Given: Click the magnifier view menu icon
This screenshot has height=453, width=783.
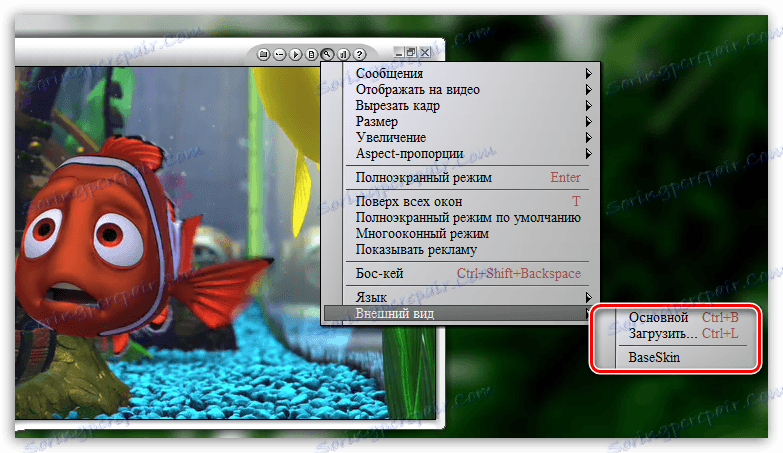Looking at the screenshot, I should point(328,54).
